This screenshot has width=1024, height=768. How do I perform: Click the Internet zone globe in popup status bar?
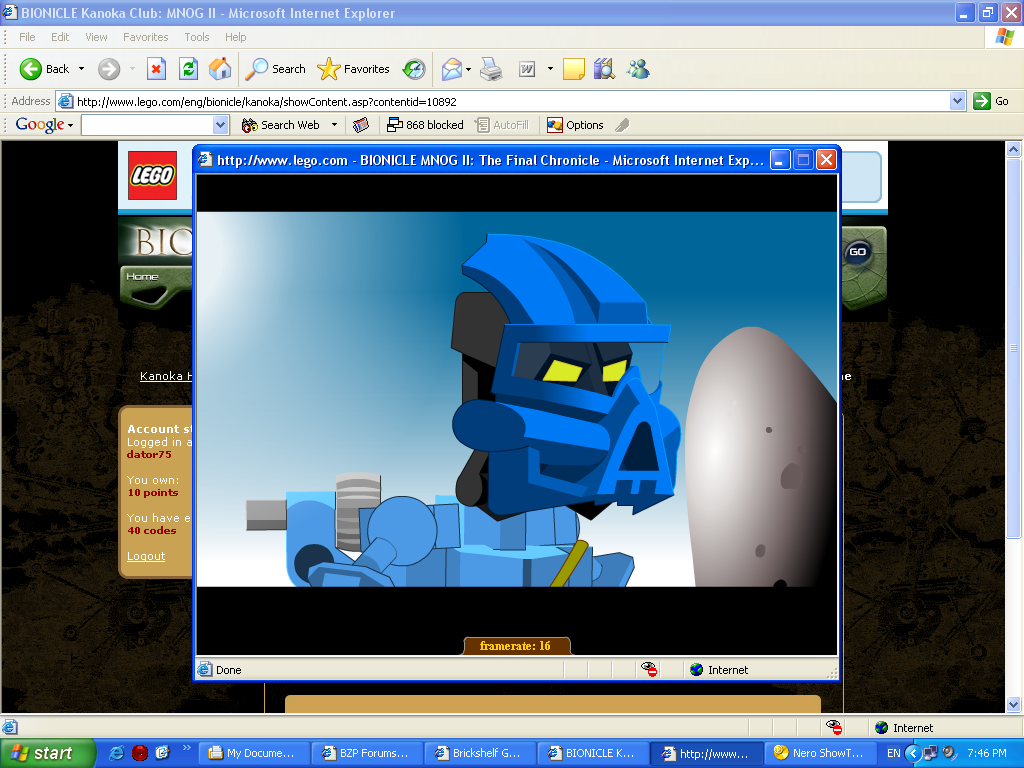(697, 669)
